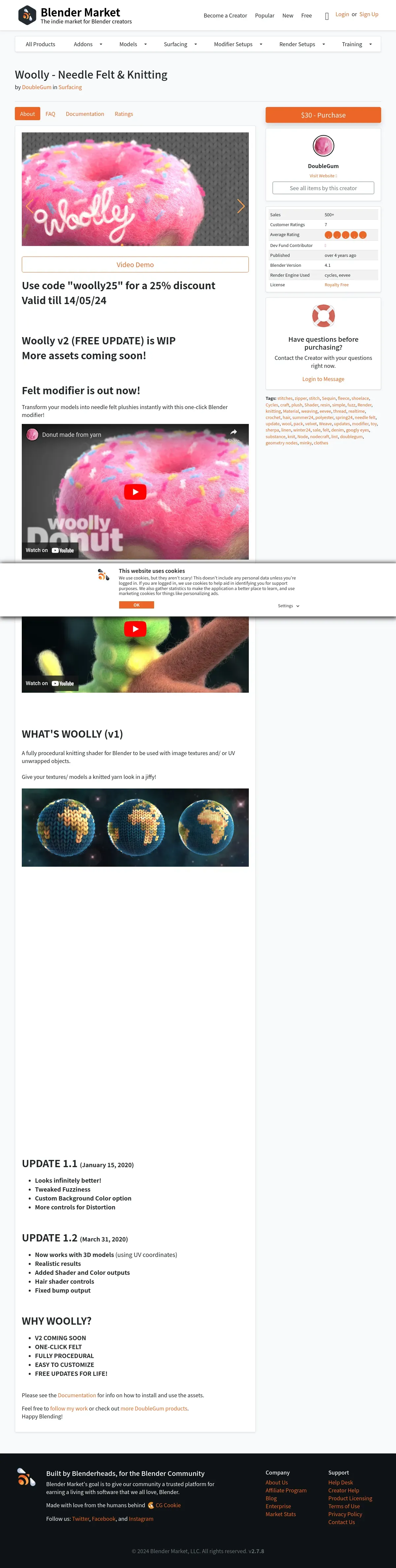Open the Royalty Free license link

point(336,285)
